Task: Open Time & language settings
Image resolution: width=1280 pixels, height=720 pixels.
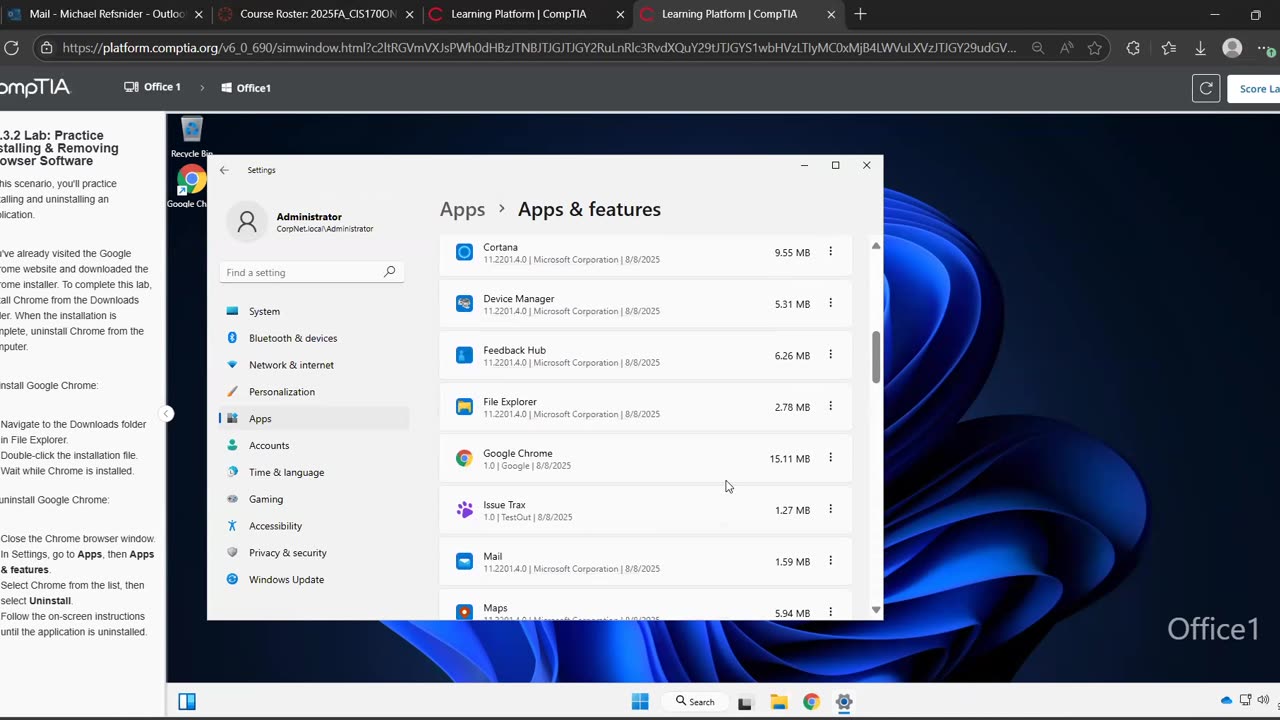Action: [314, 472]
